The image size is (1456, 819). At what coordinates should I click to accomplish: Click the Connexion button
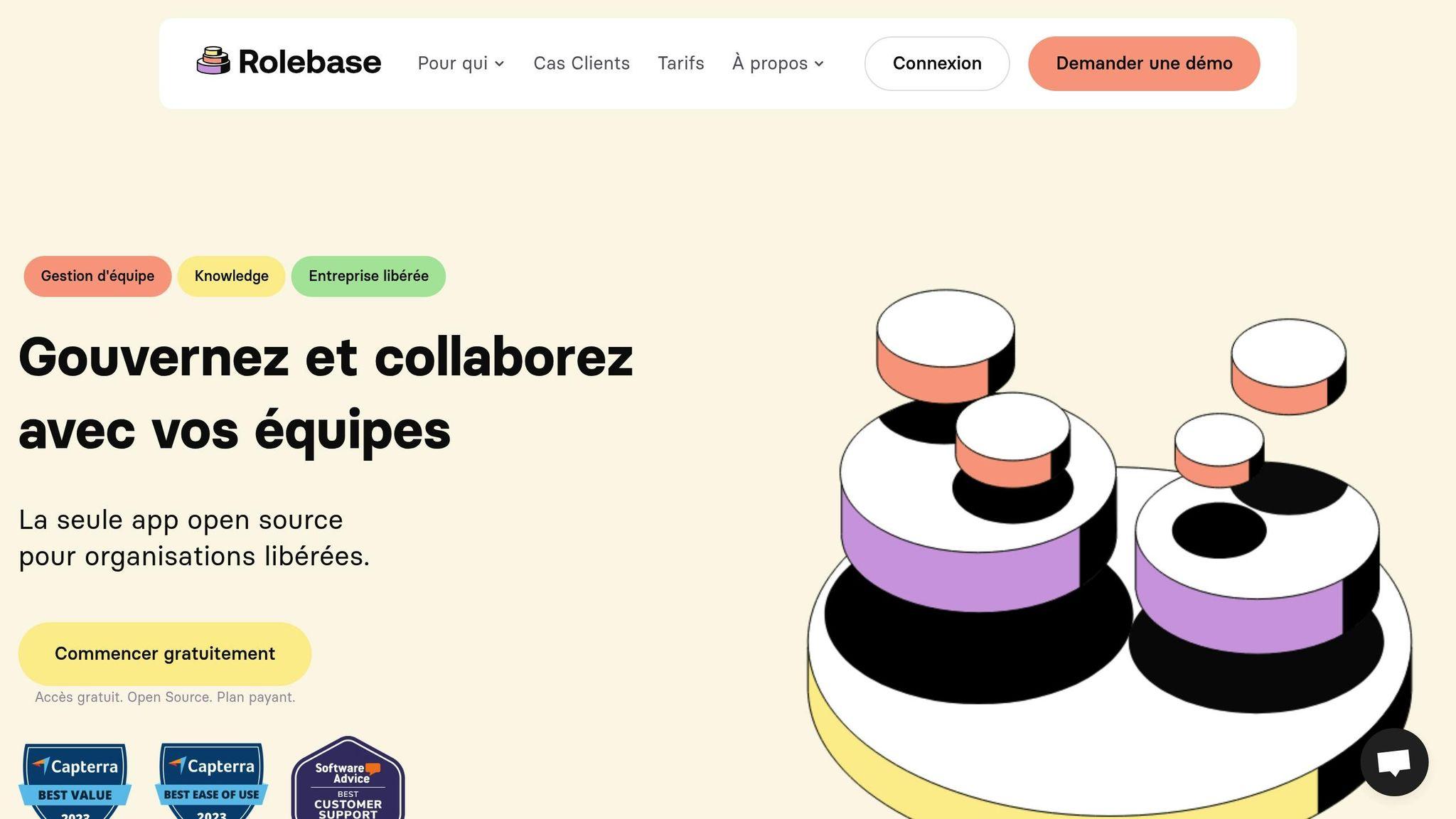[x=937, y=63]
